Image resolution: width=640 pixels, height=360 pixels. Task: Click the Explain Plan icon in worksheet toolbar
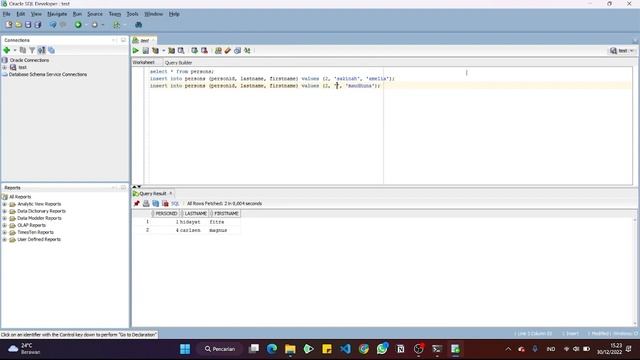pos(156,51)
